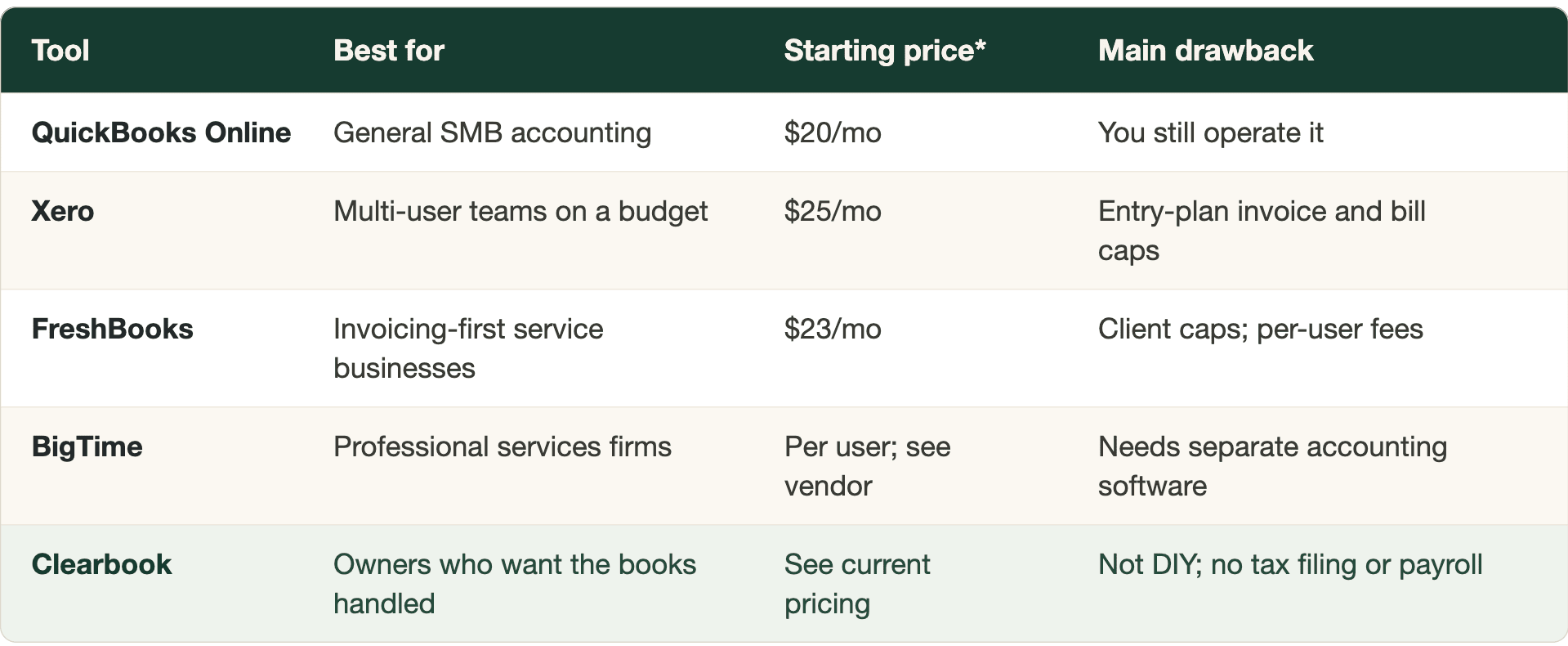This screenshot has height=646, width=1568.
Task: Click Per user; see vendor cell
Action: [867, 466]
